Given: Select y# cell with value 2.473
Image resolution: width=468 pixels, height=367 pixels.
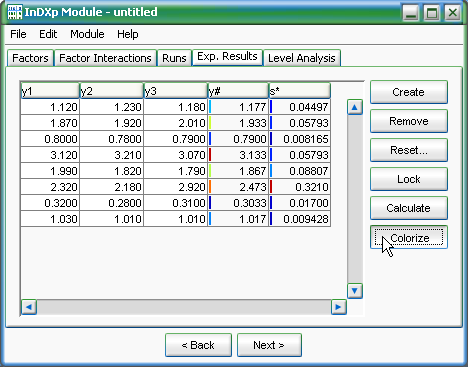Looking at the screenshot, I should pos(238,187).
